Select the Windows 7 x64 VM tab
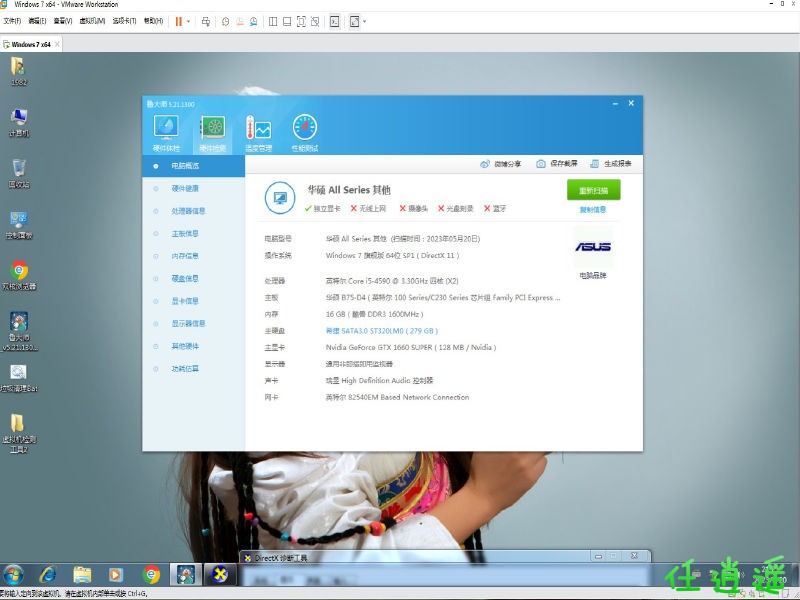 pos(31,44)
